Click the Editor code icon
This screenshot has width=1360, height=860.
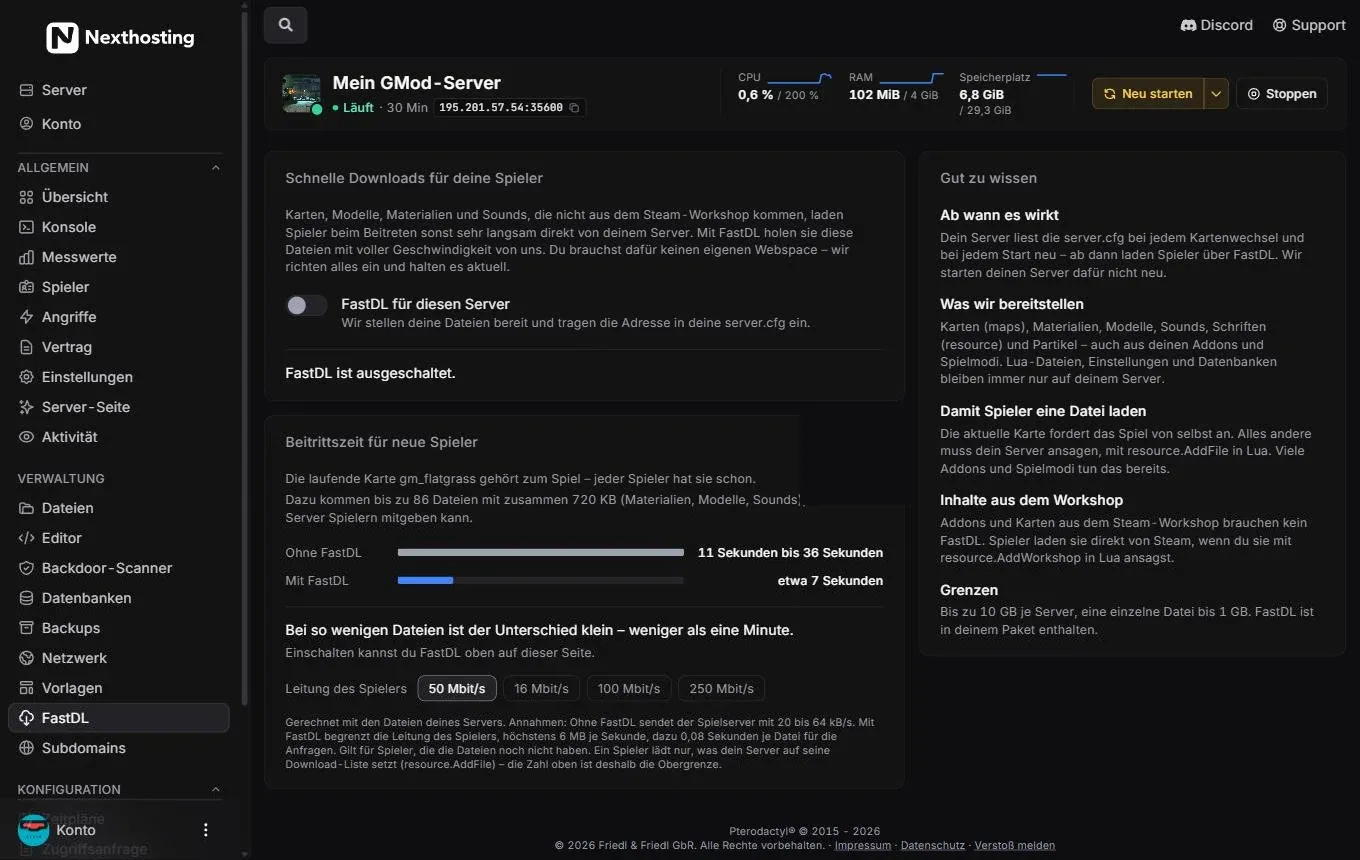27,538
